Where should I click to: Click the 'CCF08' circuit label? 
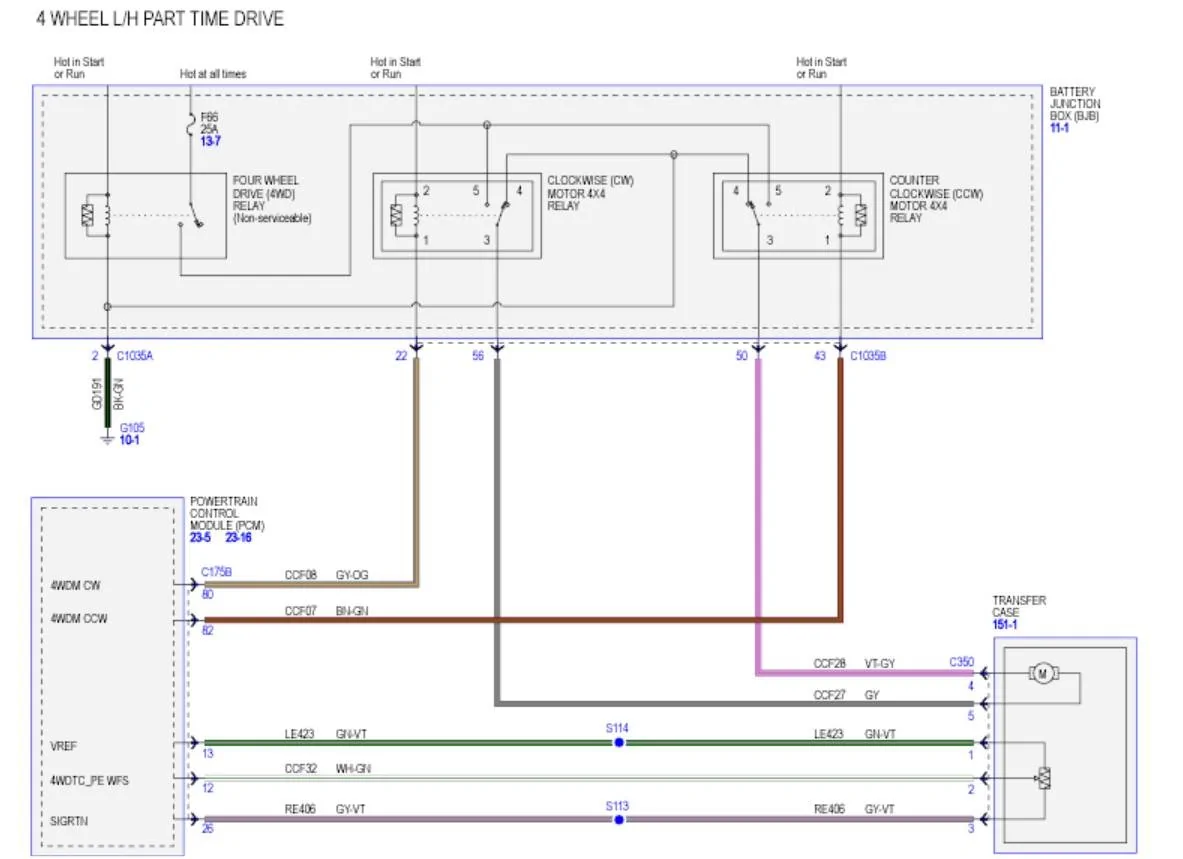click(300, 575)
